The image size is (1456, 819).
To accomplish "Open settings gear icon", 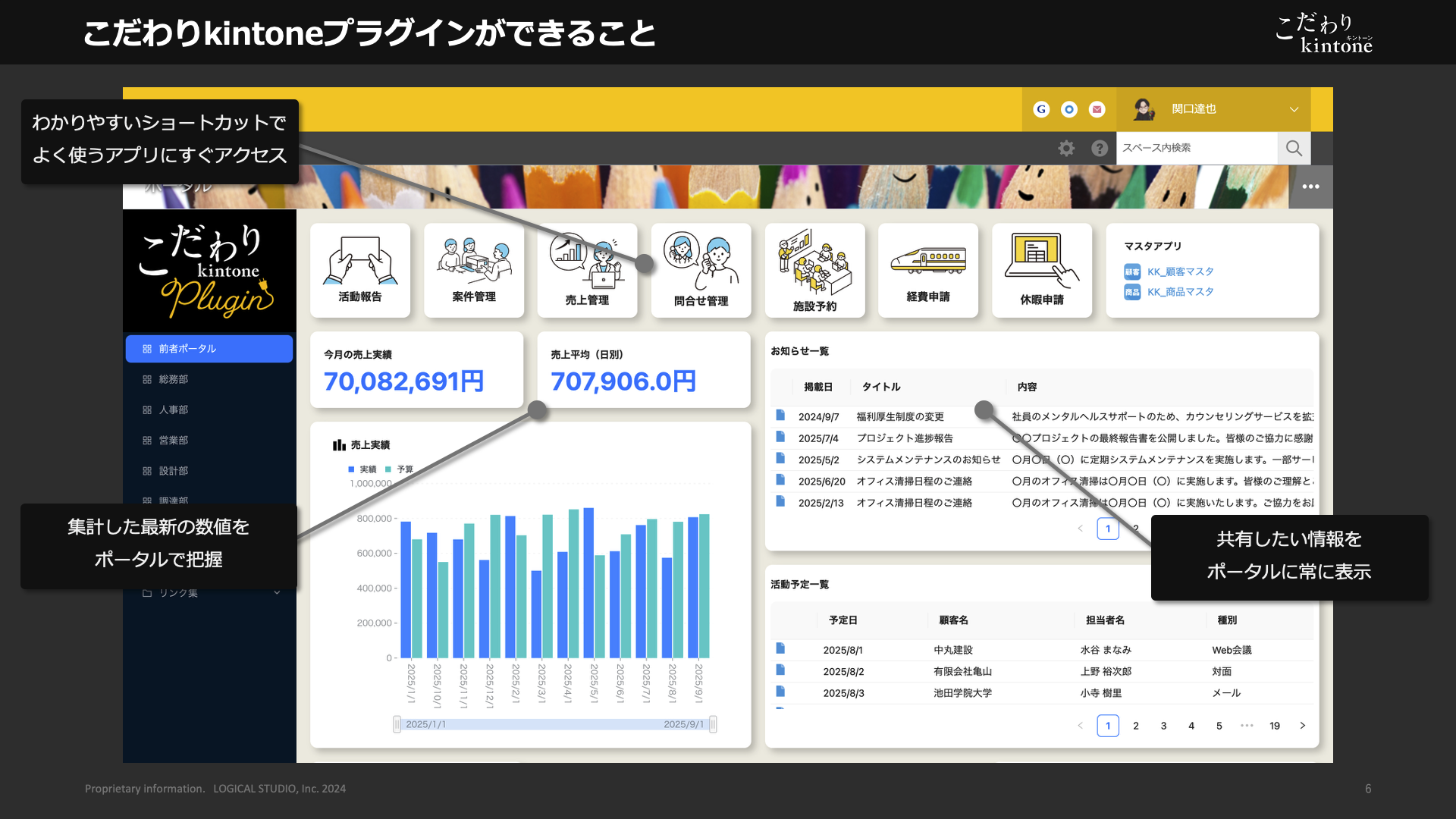I will point(1066,148).
